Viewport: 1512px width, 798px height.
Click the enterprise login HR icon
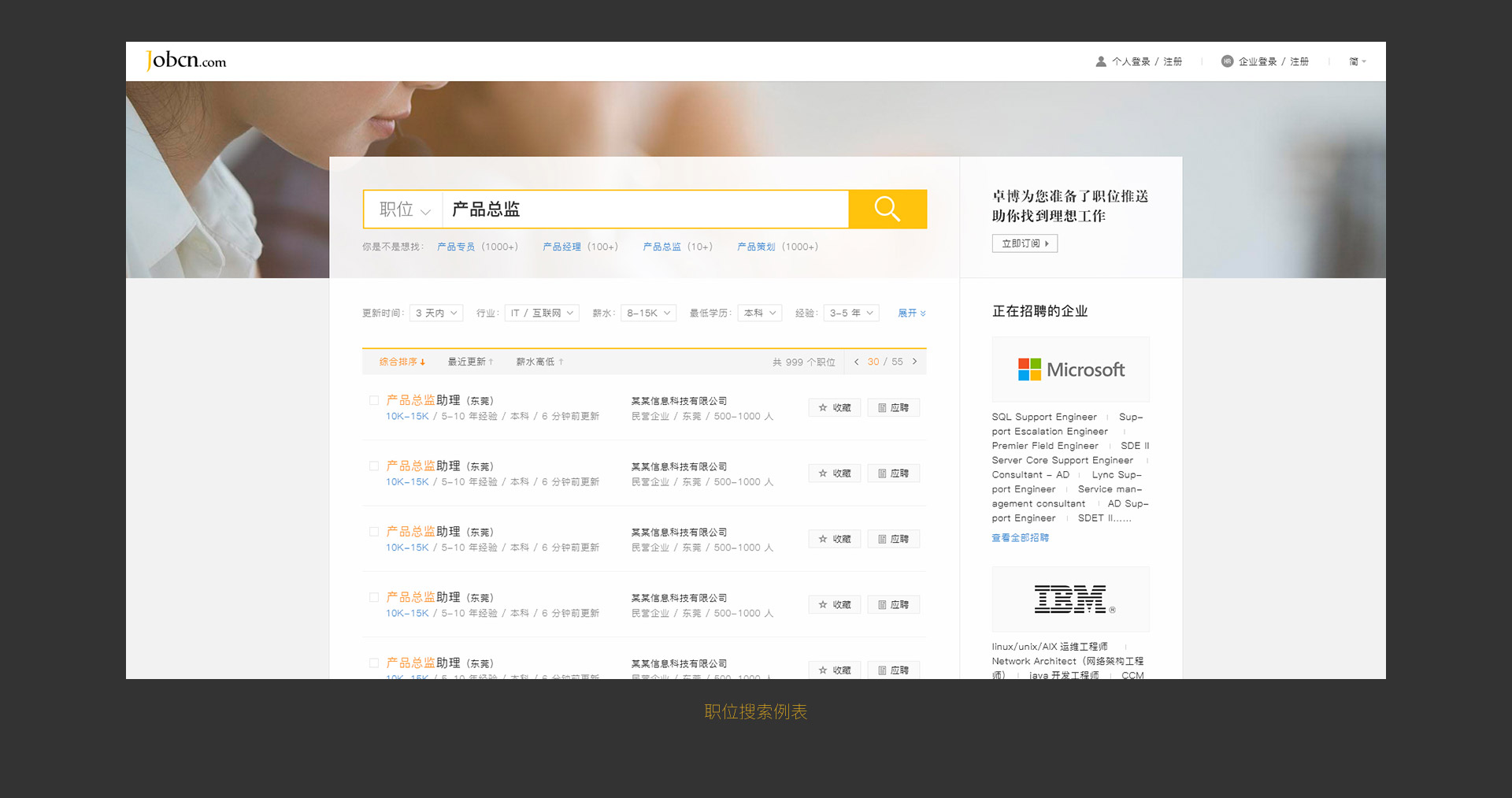point(1226,61)
